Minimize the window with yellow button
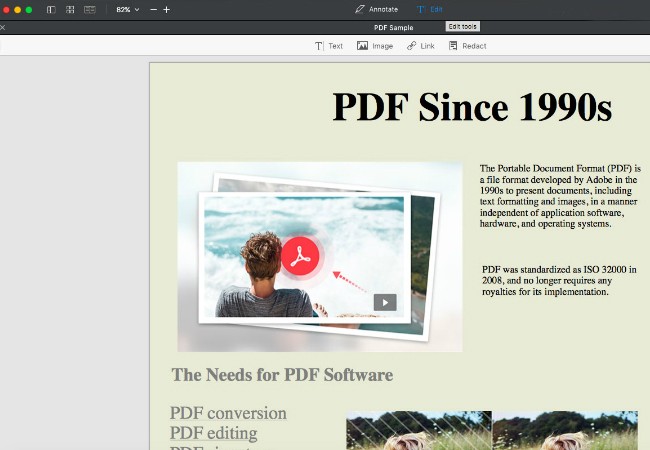This screenshot has width=650, height=450. pos(17,10)
